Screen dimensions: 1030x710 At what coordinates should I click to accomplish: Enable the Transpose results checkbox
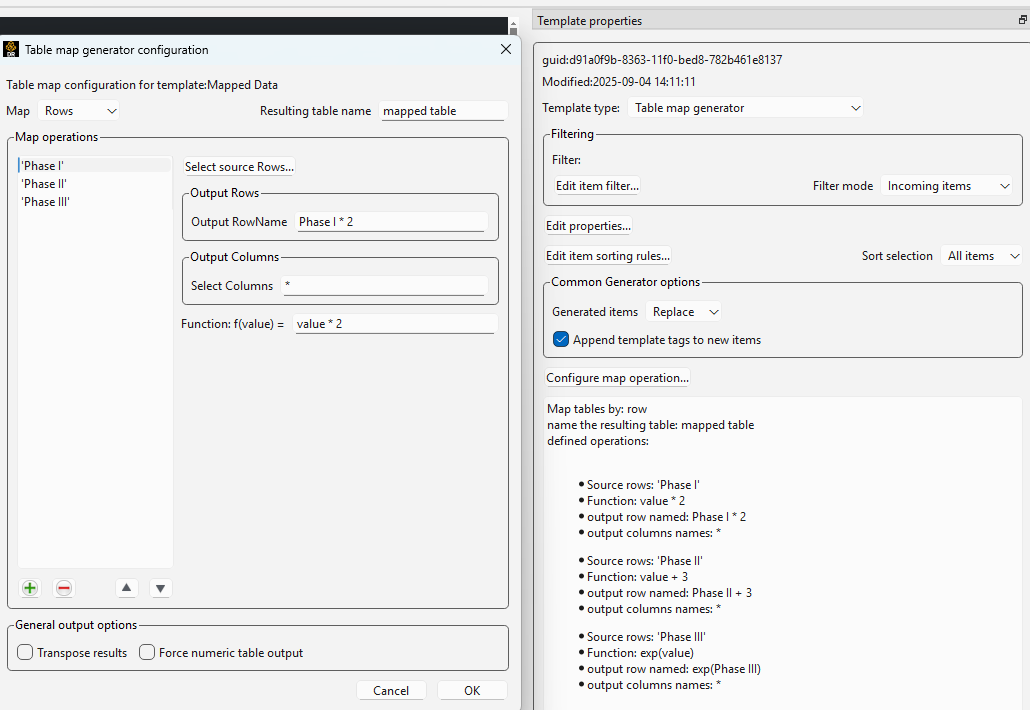tap(26, 653)
